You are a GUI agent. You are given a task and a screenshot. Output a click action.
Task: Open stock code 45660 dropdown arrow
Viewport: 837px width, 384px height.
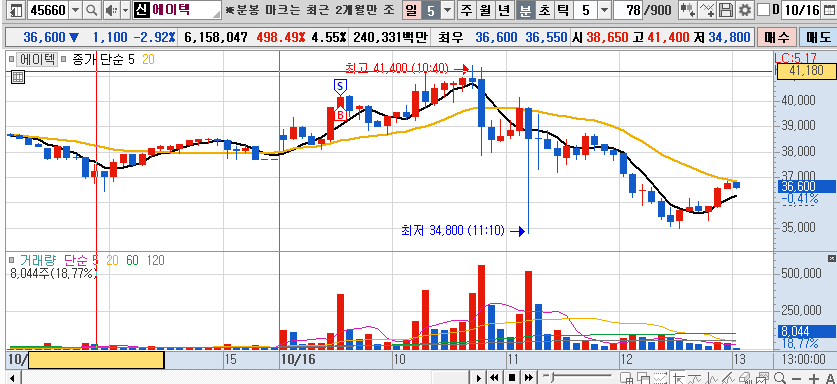tap(75, 10)
